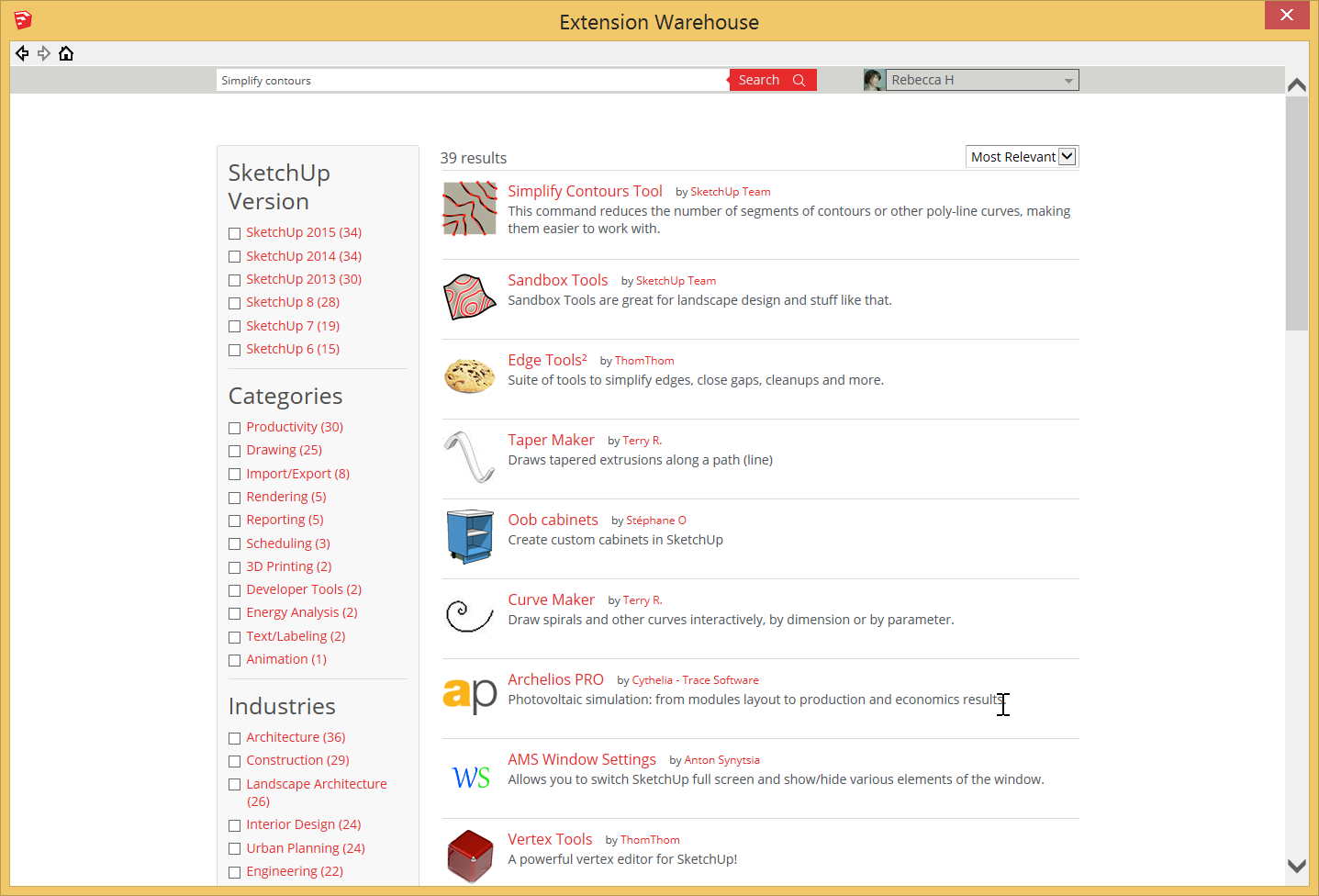Image resolution: width=1319 pixels, height=896 pixels.
Task: Check Engineering (22) industry filter
Action: [x=235, y=872]
